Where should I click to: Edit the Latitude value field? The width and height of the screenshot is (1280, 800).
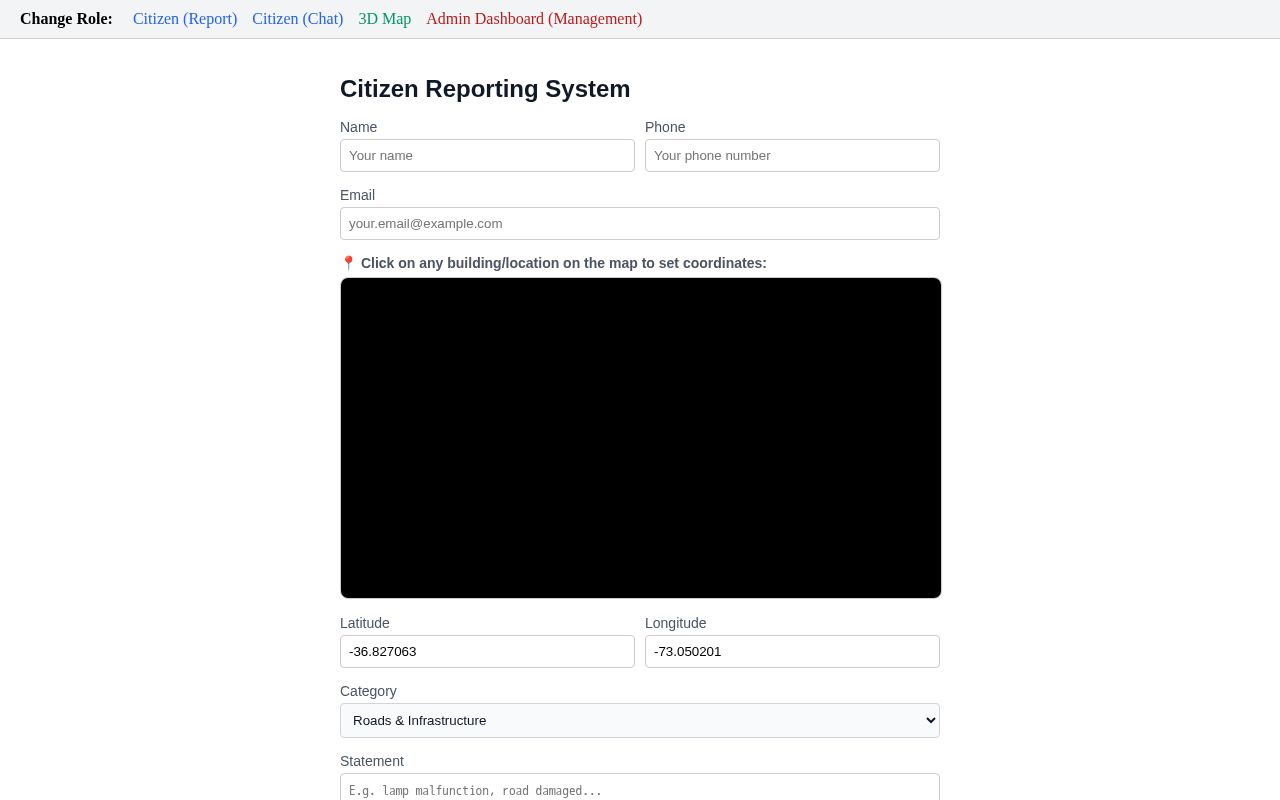tap(487, 652)
